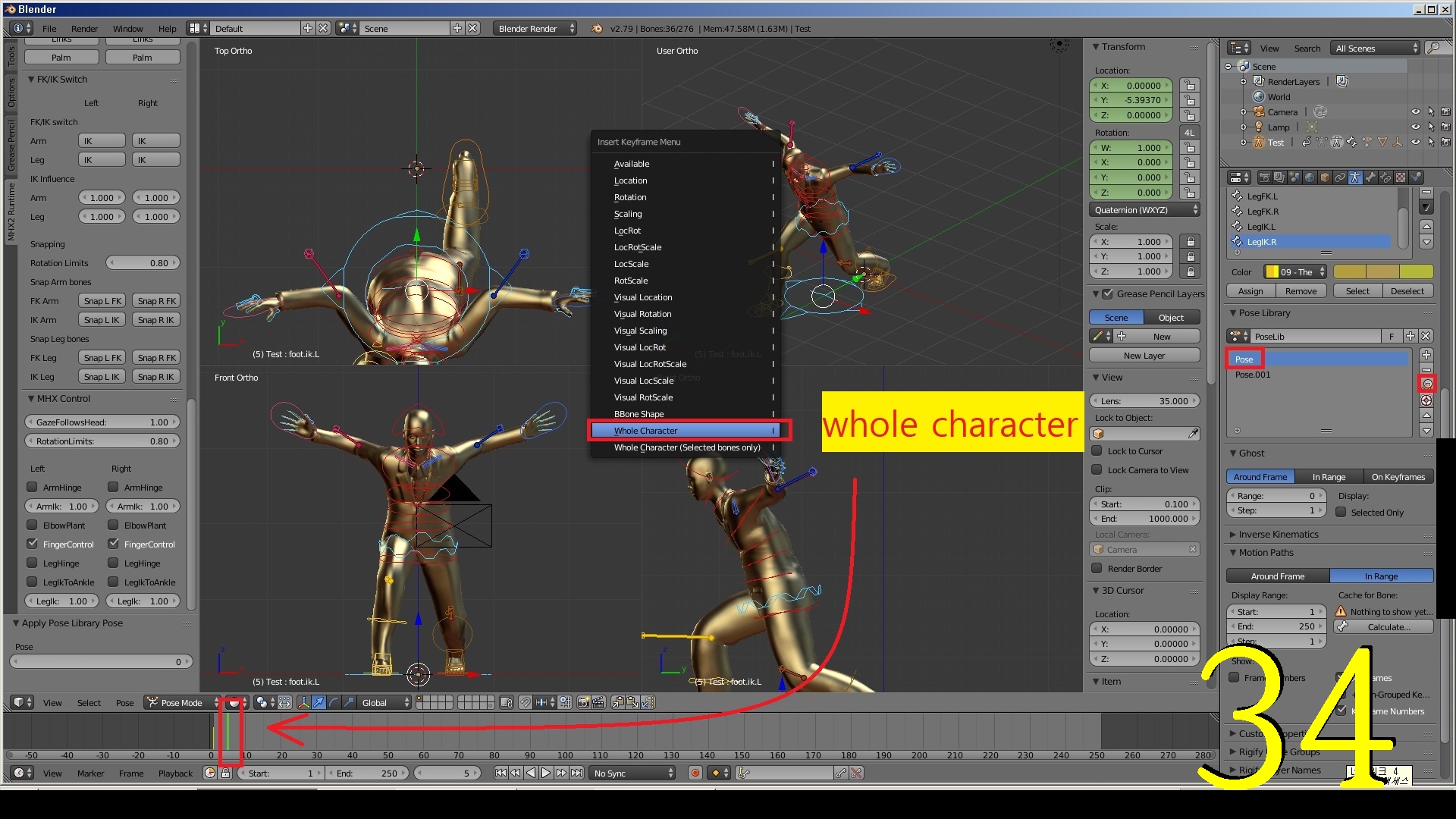Enable the right LegIkToAnkle checkbox
The width and height of the screenshot is (1456, 819).
tap(113, 582)
